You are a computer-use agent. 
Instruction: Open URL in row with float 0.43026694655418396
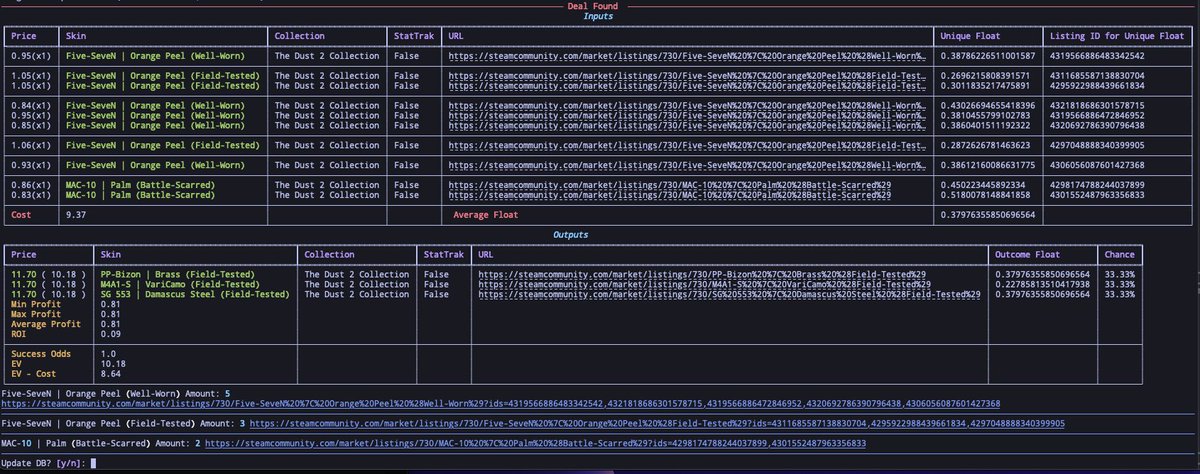coord(686,104)
